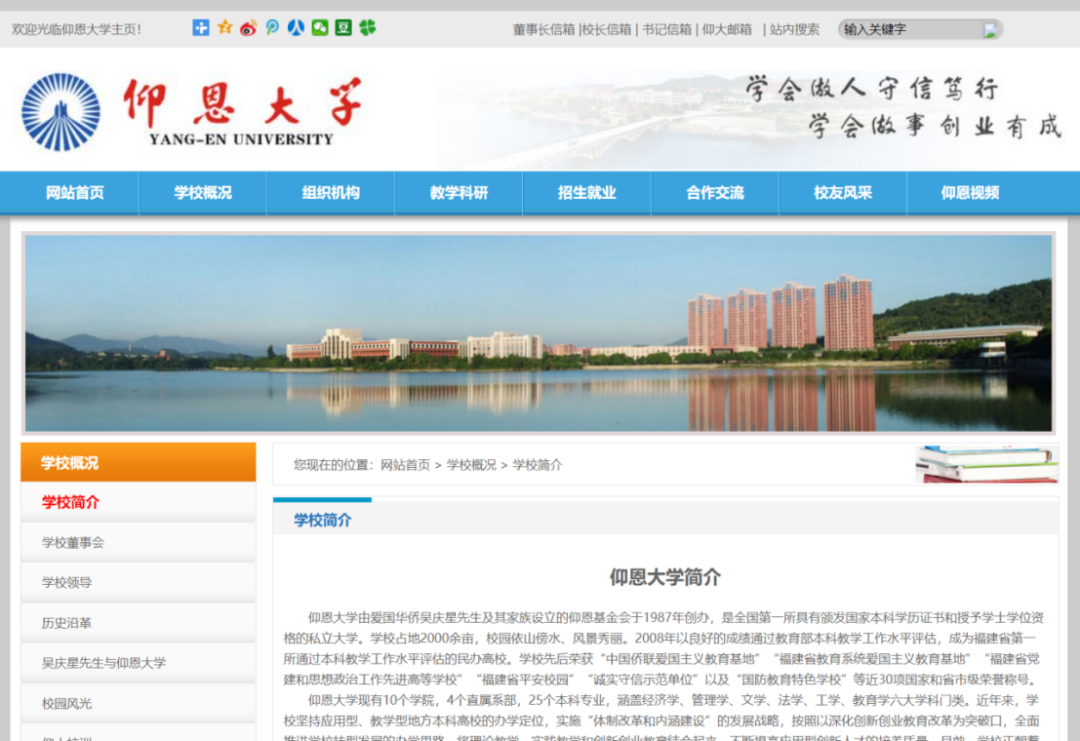Image resolution: width=1080 pixels, height=741 pixels.
Task: Click the stacked books image
Action: (986, 463)
